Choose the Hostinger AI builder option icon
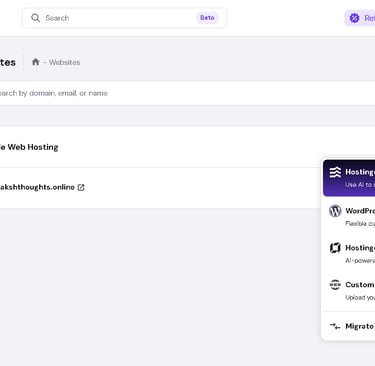Image resolution: width=375 pixels, height=366 pixels. [335, 172]
